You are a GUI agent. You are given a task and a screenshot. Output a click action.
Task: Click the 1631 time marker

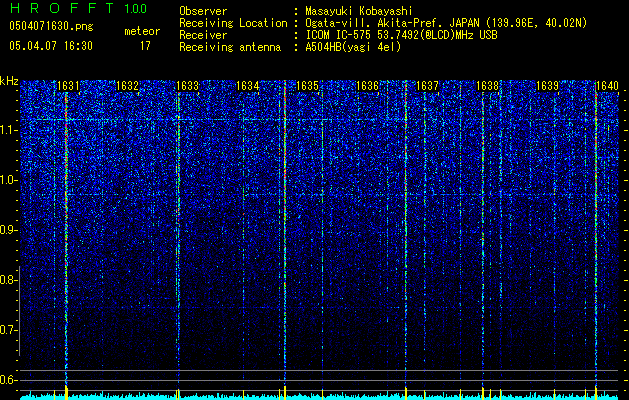coord(69,86)
